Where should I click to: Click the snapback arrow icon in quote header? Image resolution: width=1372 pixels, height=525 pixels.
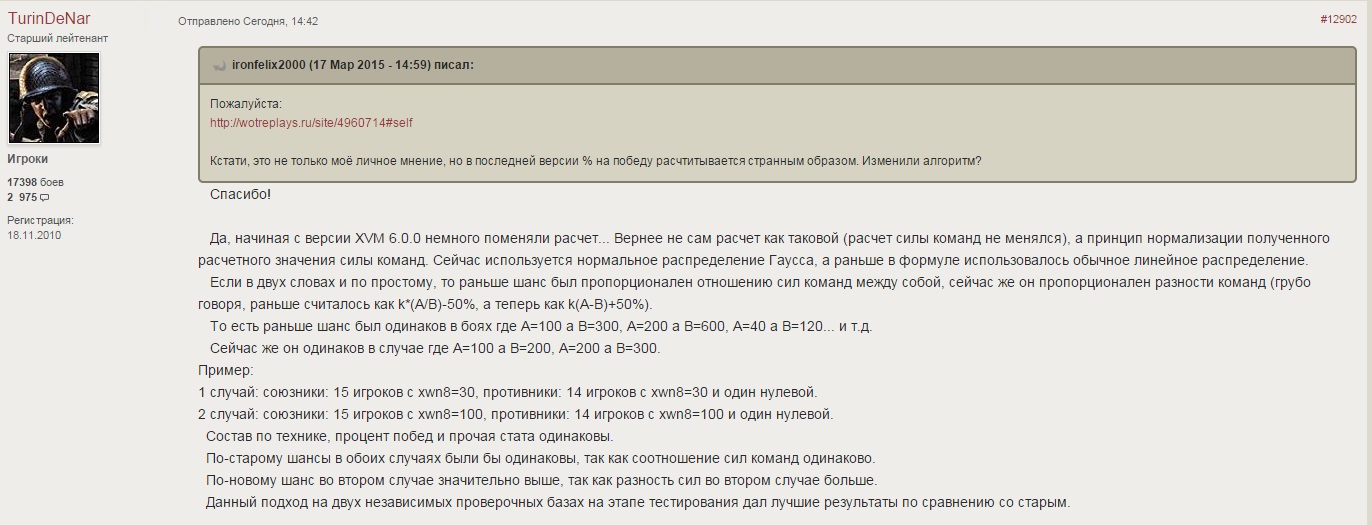220,65
